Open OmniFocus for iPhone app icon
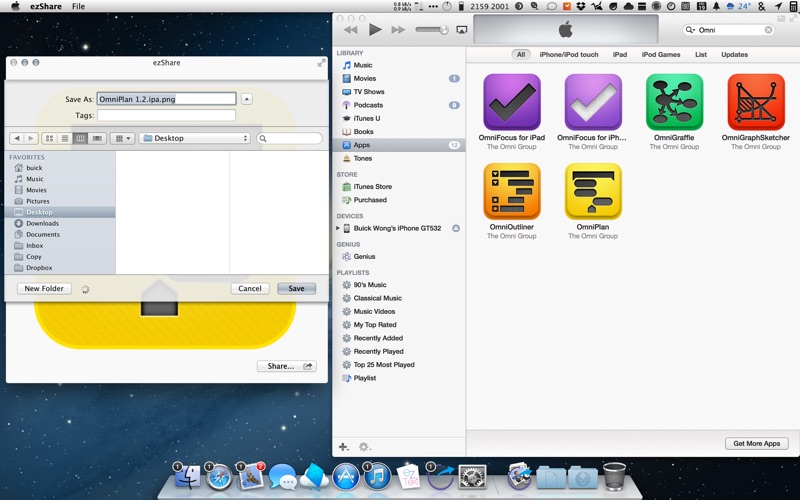 593,102
